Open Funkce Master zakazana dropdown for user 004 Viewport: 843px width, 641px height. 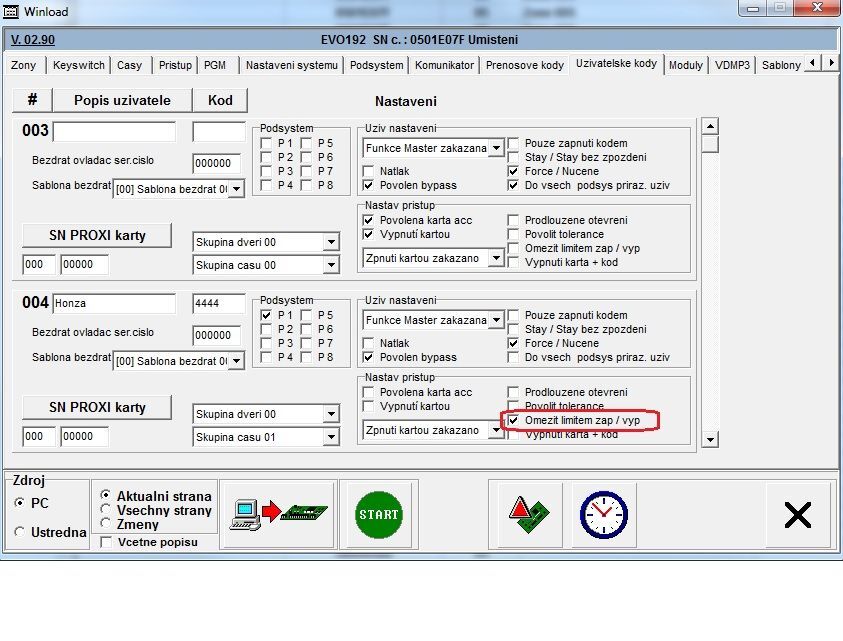496,321
